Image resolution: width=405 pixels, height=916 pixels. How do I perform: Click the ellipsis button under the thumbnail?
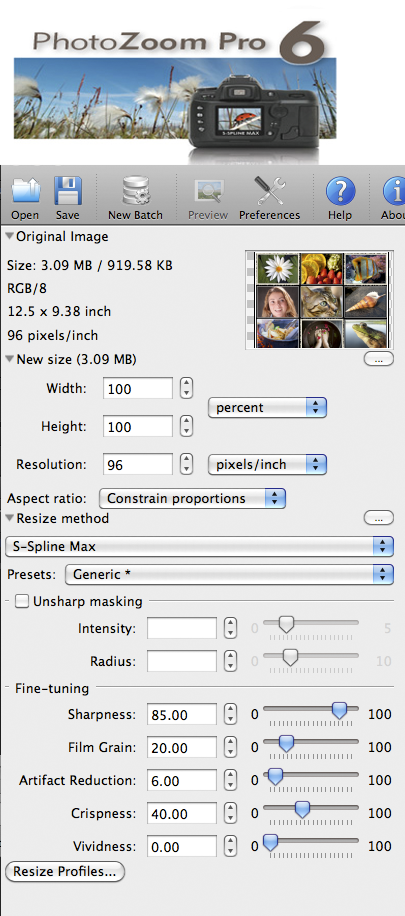coord(379,359)
